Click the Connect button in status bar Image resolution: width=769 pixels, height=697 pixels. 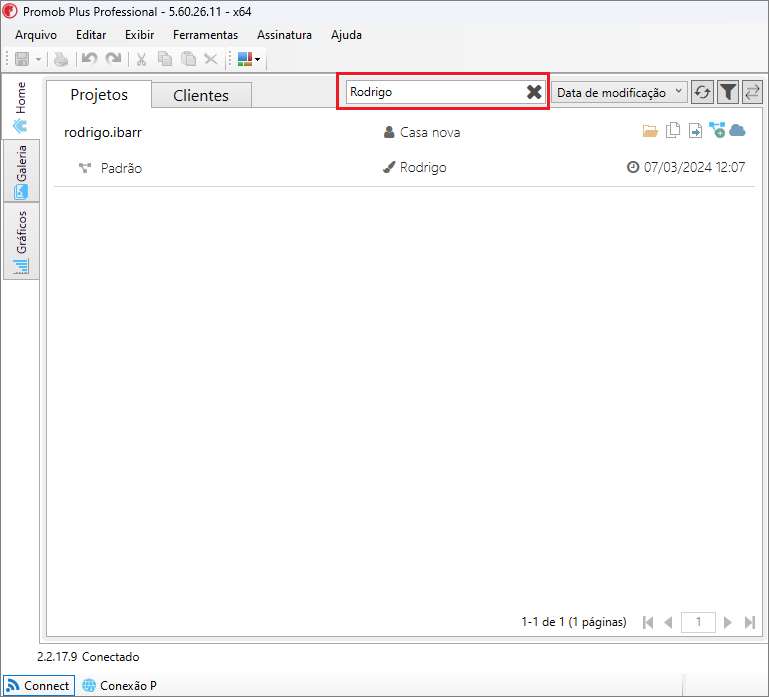(x=39, y=685)
